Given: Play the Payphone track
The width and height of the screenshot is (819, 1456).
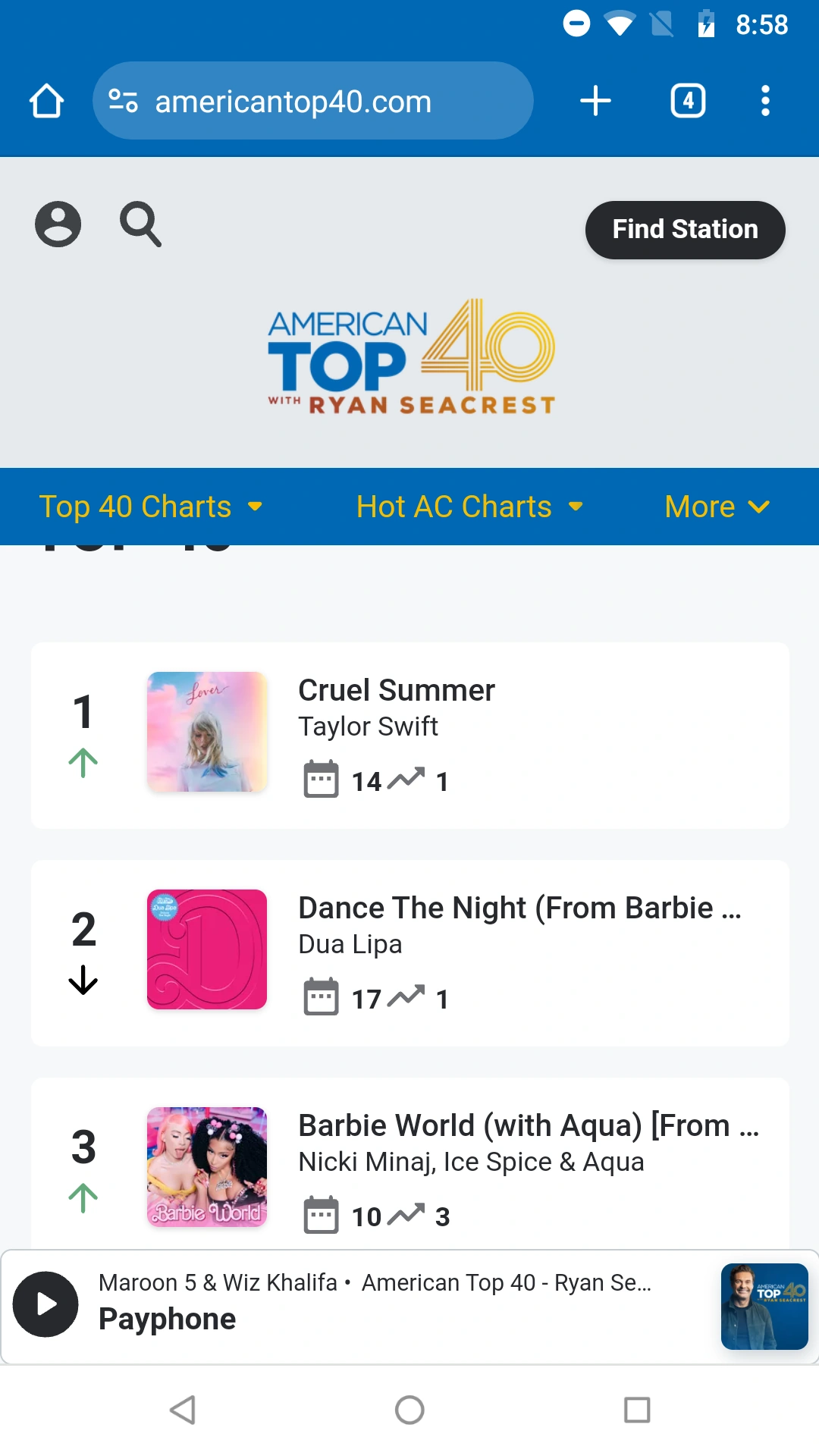Looking at the screenshot, I should [45, 1304].
